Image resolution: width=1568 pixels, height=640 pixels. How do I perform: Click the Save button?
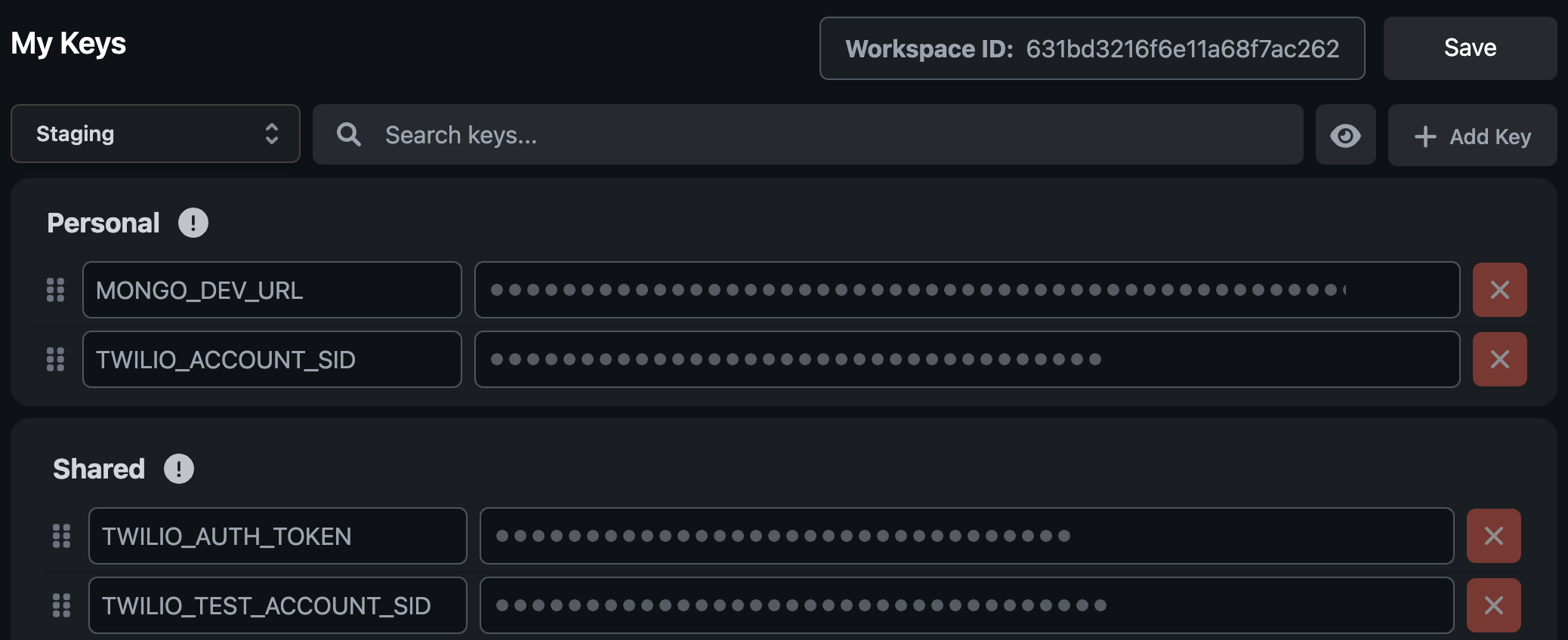[1470, 48]
